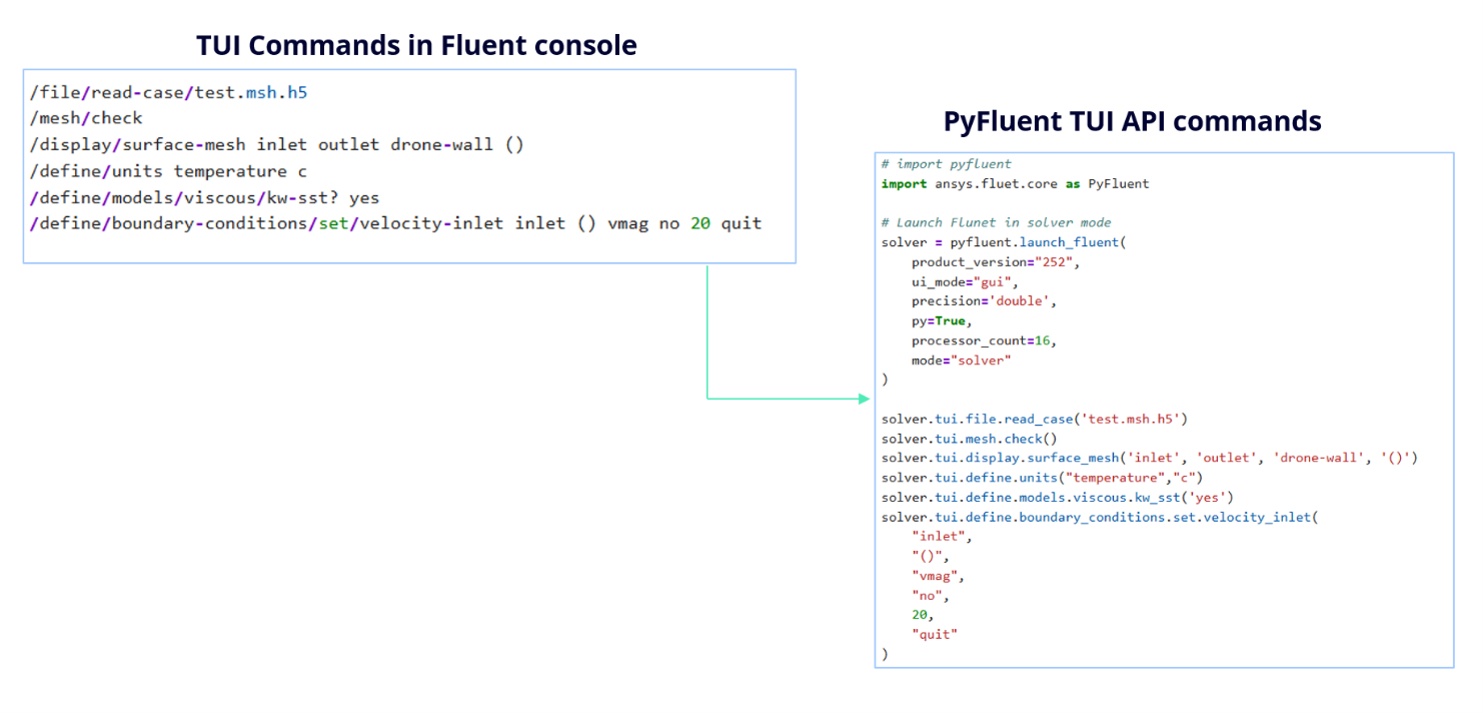Click the '"()",' argument line
1483x713 pixels.
point(930,556)
